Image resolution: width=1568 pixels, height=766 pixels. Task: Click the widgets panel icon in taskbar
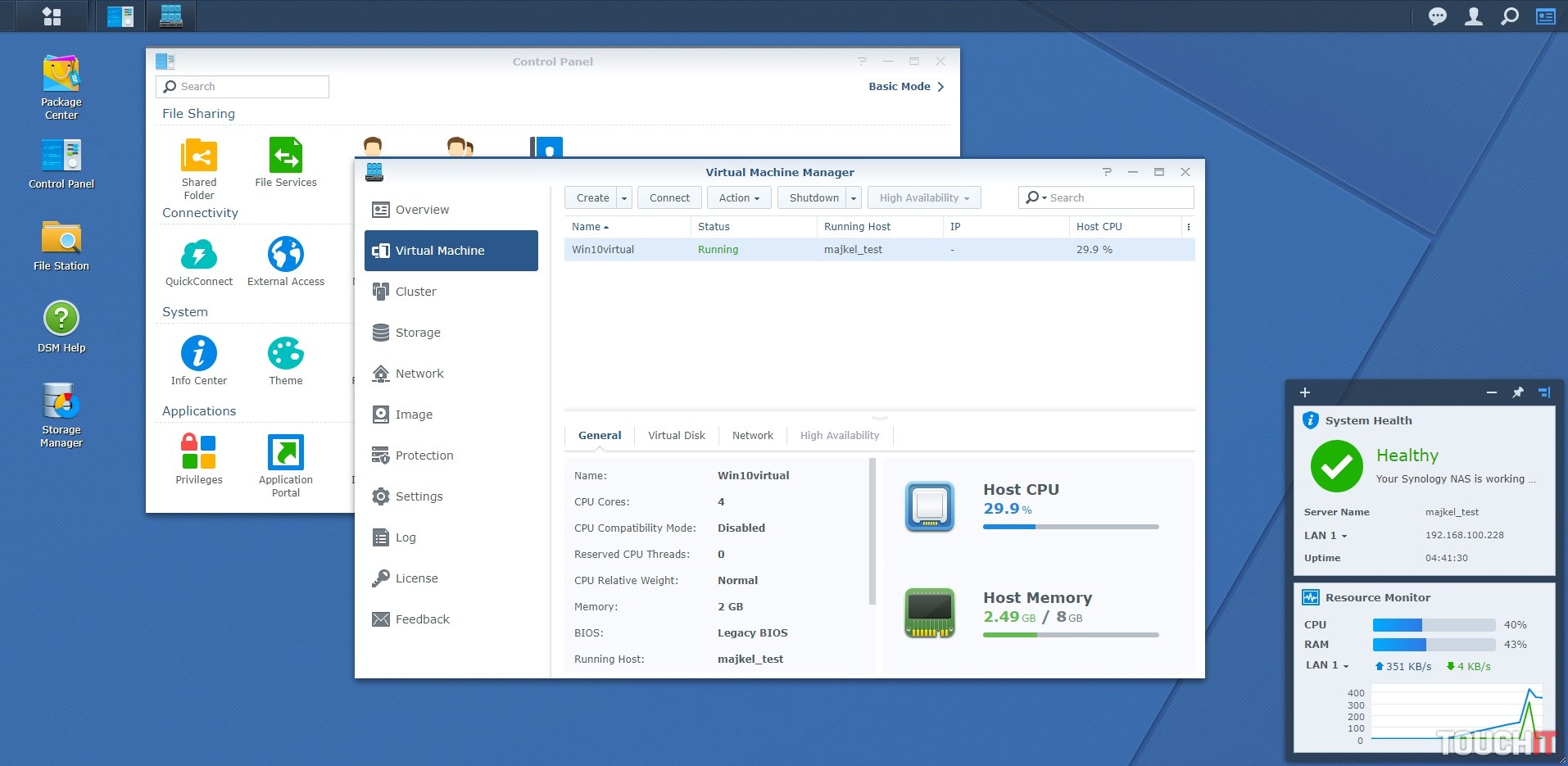coord(1546,16)
